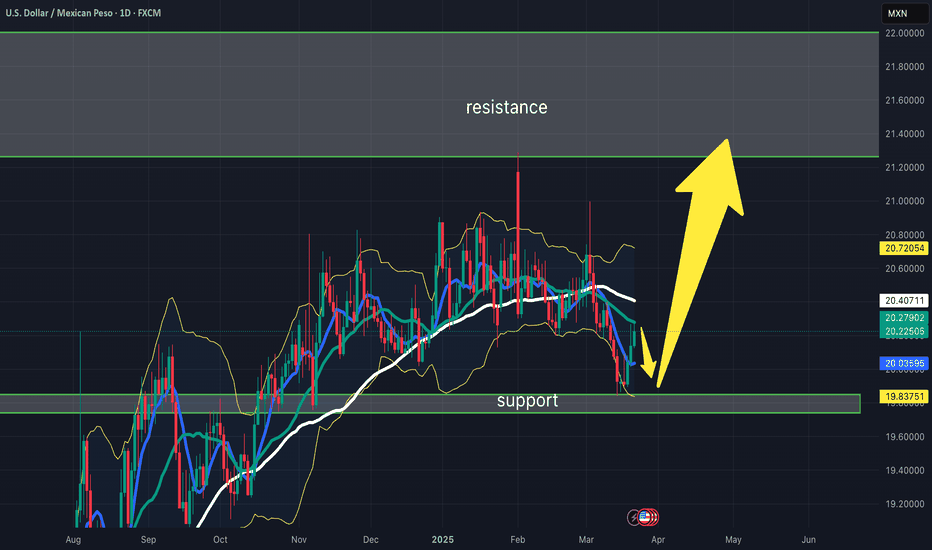This screenshot has width=932, height=550.
Task: Click the 21.00000 price axis label
Action: click(904, 201)
